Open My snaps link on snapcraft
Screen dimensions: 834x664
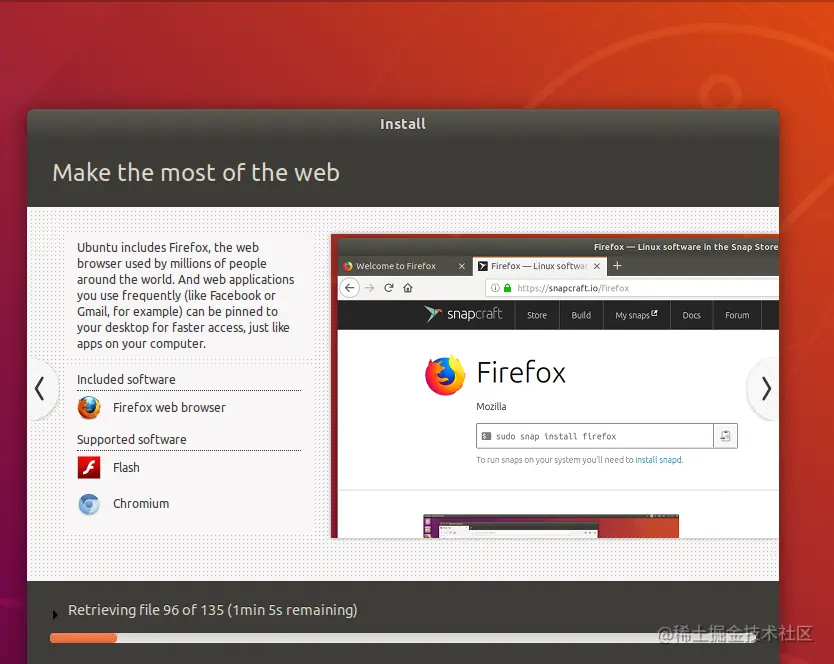636,315
